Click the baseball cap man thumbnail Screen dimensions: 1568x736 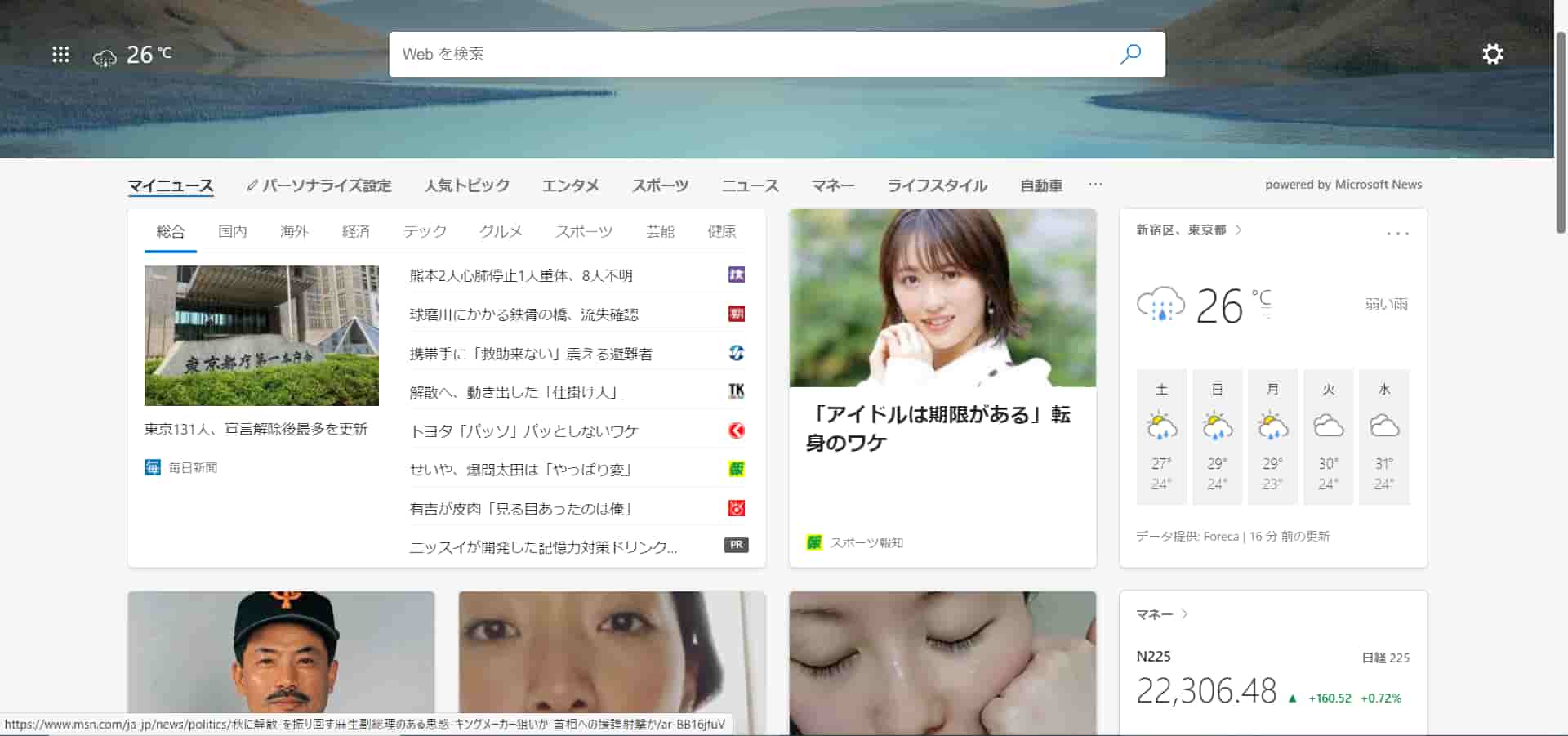pyautogui.click(x=281, y=663)
